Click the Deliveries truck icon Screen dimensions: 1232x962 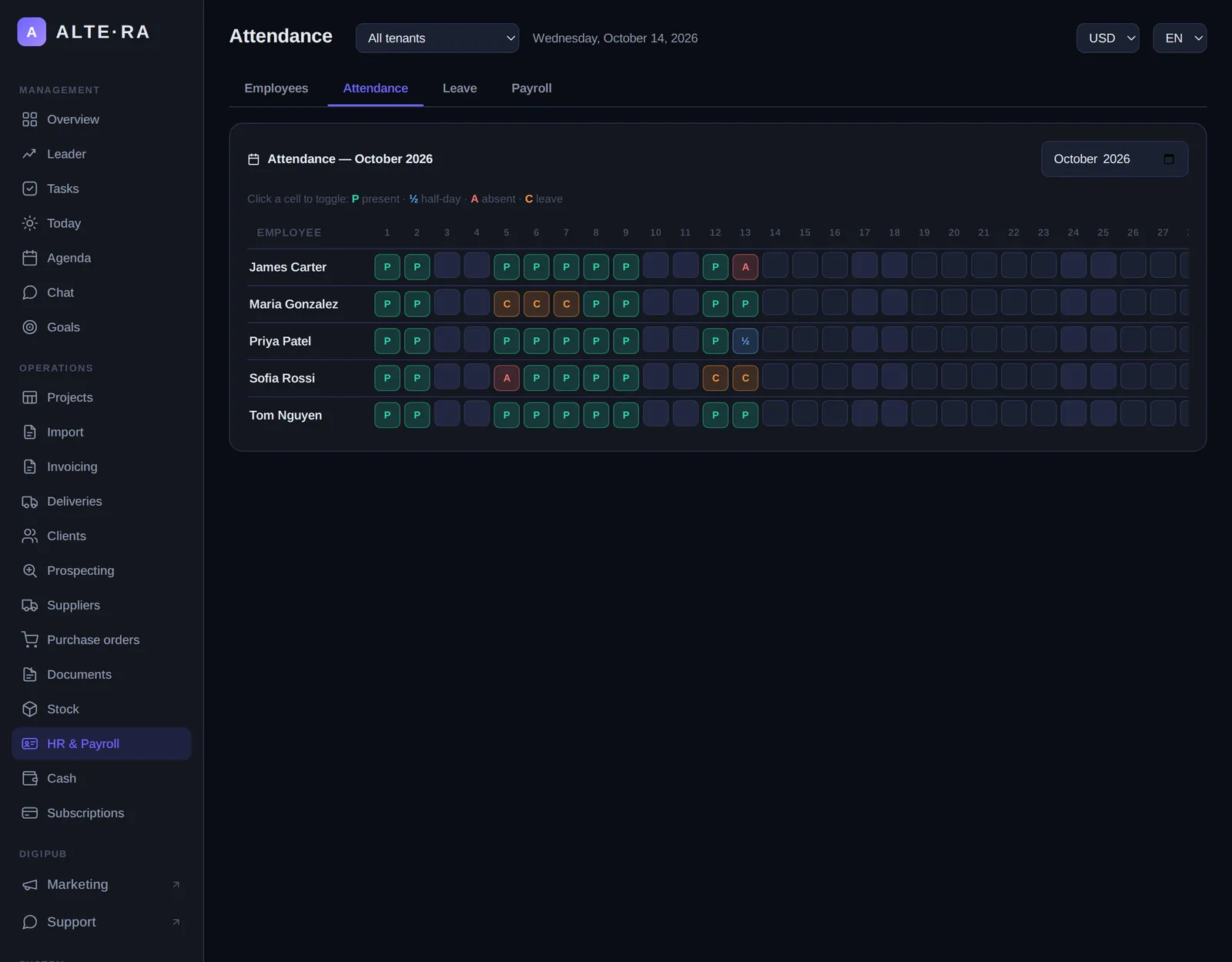click(29, 501)
